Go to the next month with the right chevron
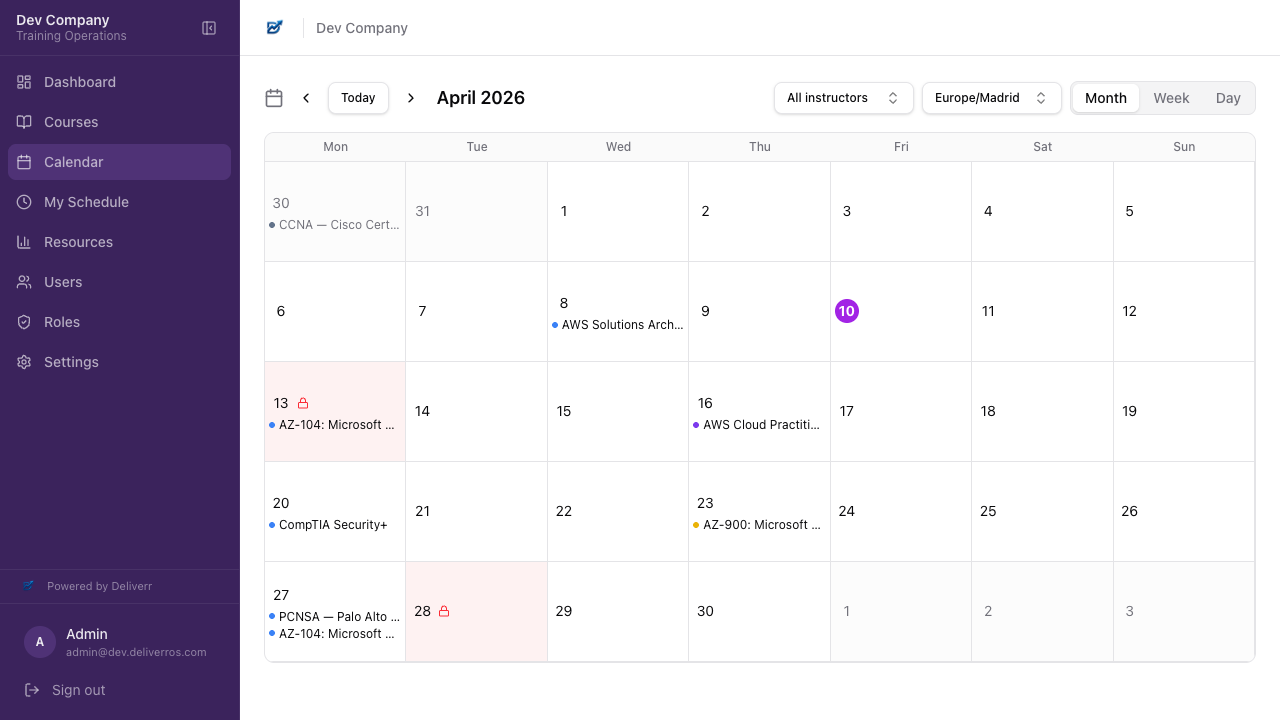The image size is (1280, 720). coord(410,98)
